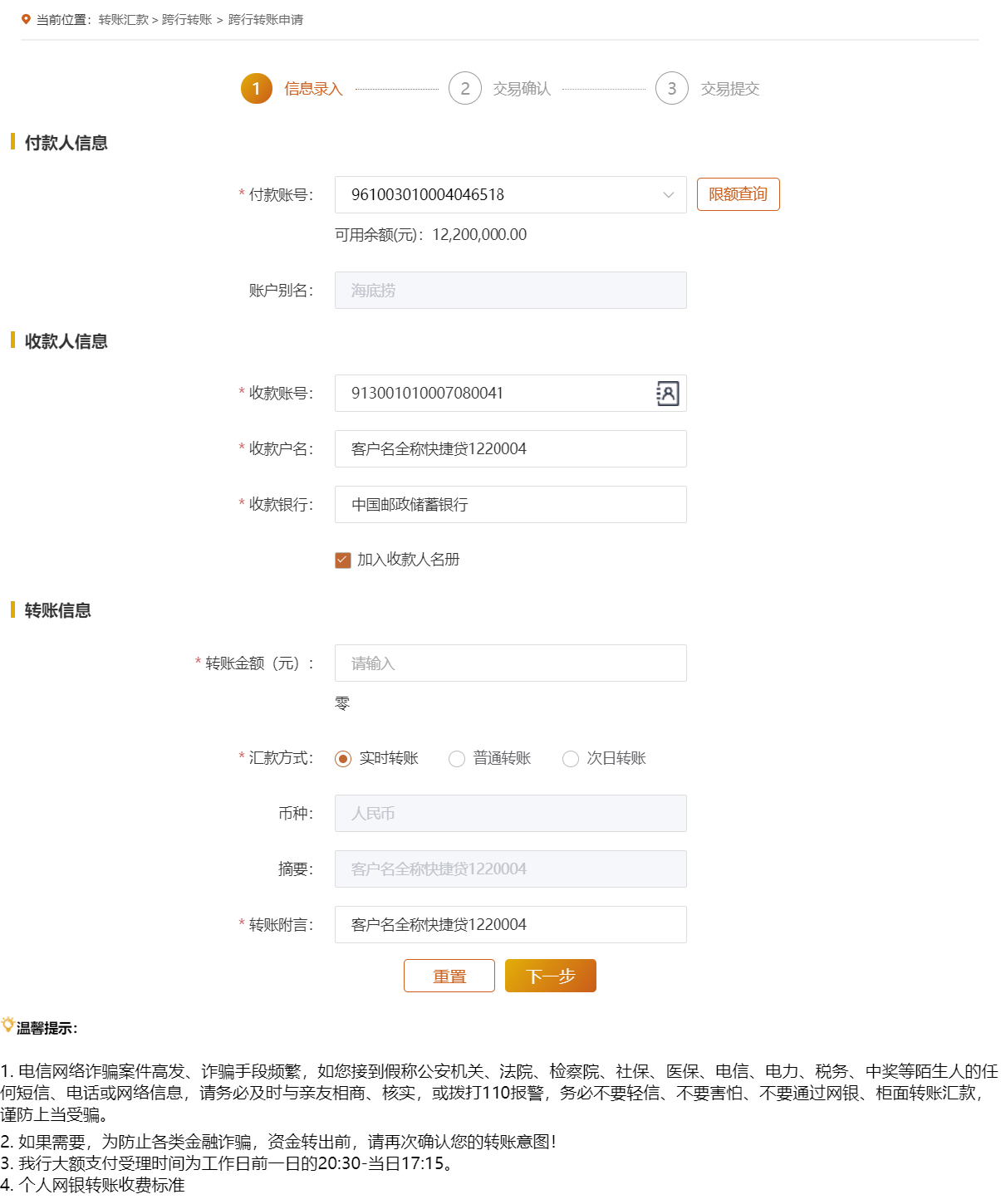Select the 实时转账 option
Screen dimensions: 1001x1204
[x=343, y=758]
